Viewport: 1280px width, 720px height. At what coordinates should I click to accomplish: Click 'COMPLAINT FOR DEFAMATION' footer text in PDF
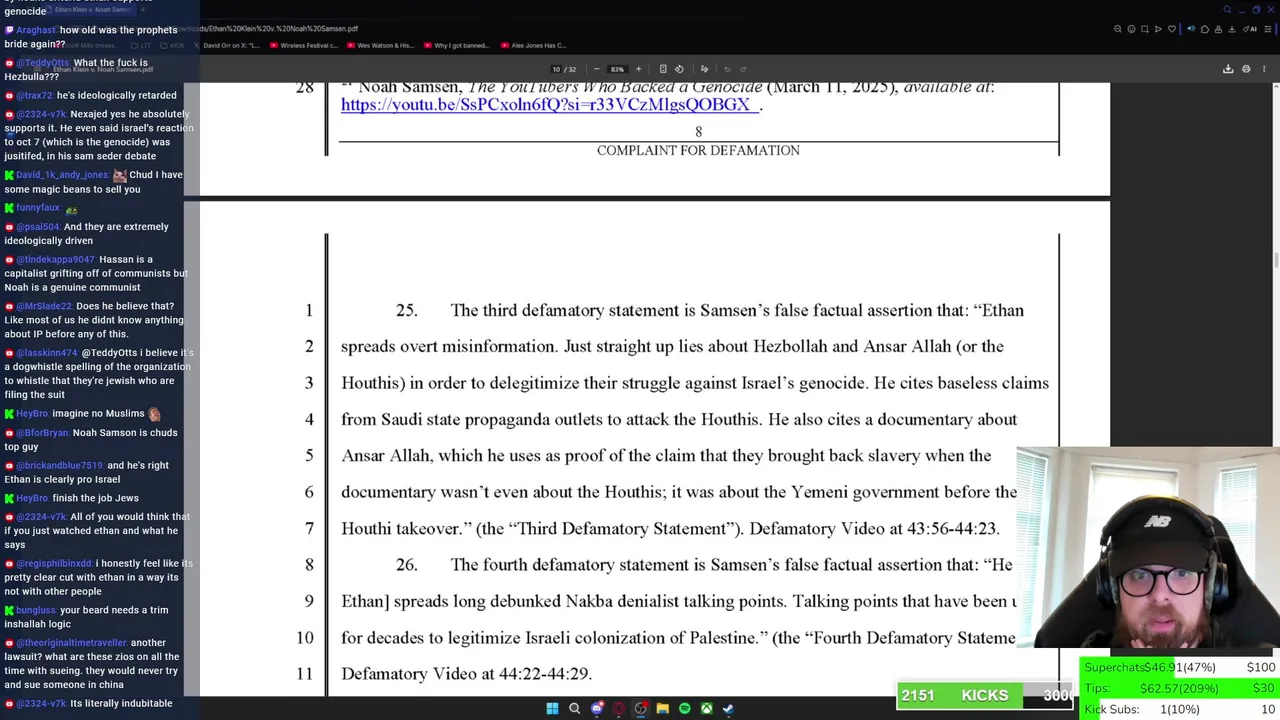(698, 151)
